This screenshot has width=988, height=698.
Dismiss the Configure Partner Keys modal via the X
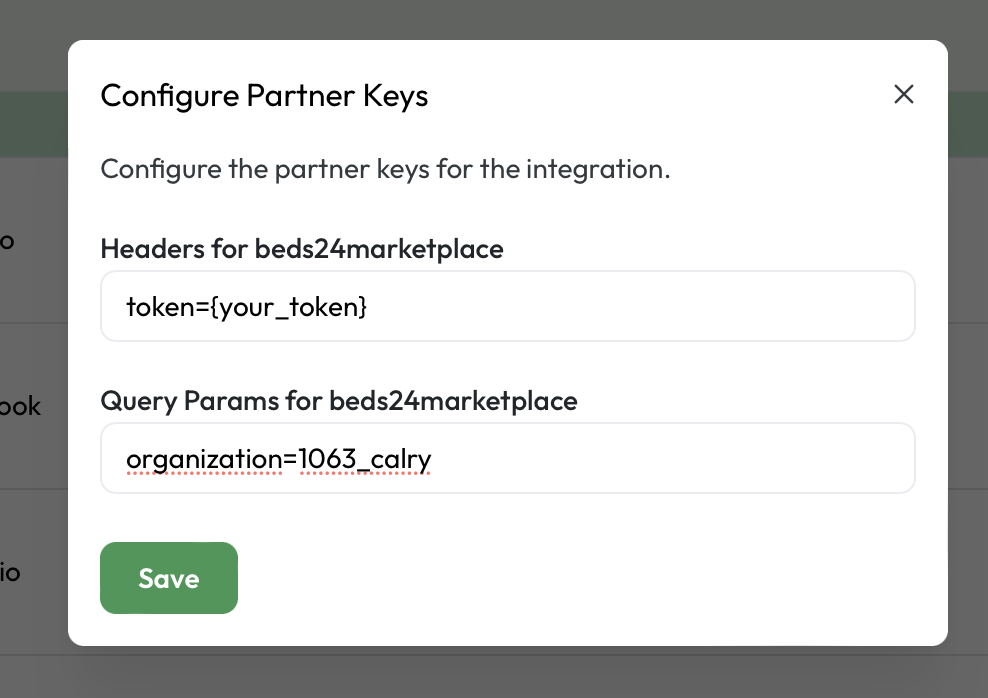point(904,94)
